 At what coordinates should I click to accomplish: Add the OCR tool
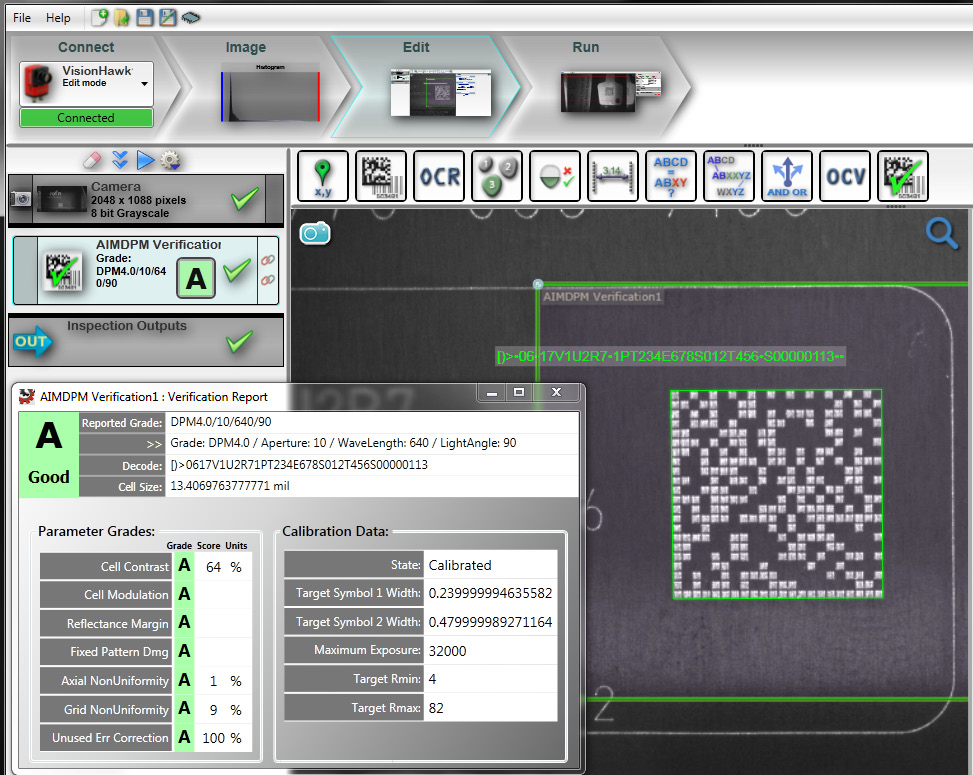pos(439,176)
